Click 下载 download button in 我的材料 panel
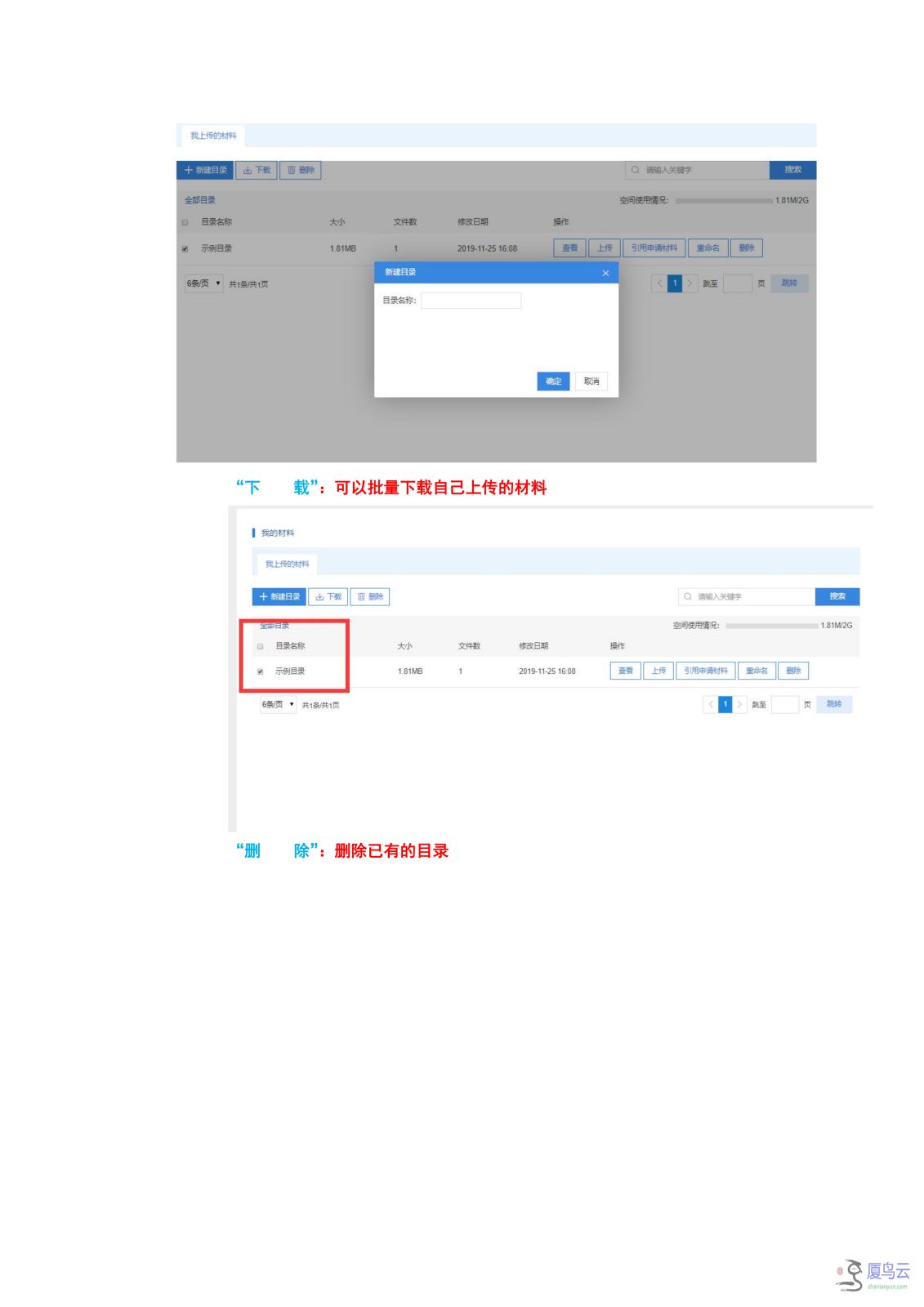The height and width of the screenshot is (1307, 924). pyautogui.click(x=328, y=597)
